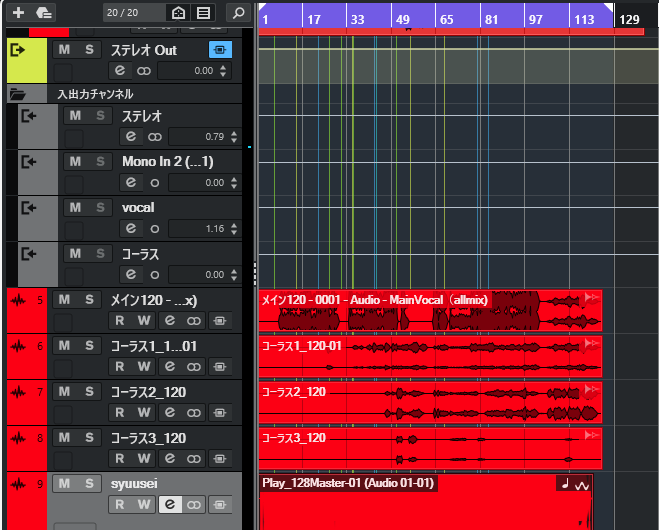The image size is (659, 530).
Task: Step the vocal channel volume value 1.16
Action: (x=234, y=229)
